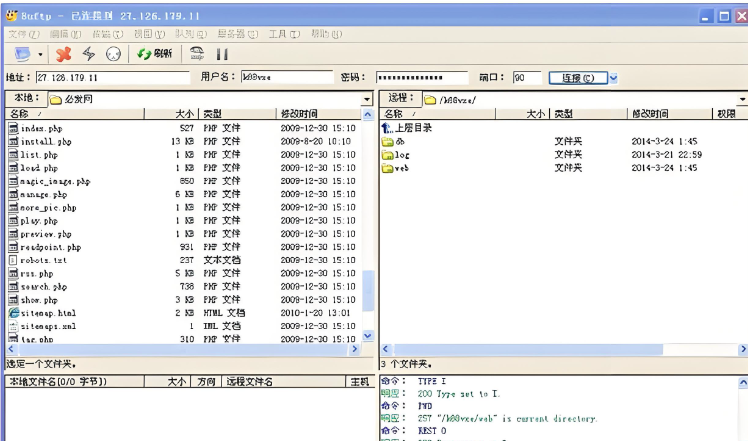
Task: Click the local file list vertical scrollbar
Action: click(367, 230)
